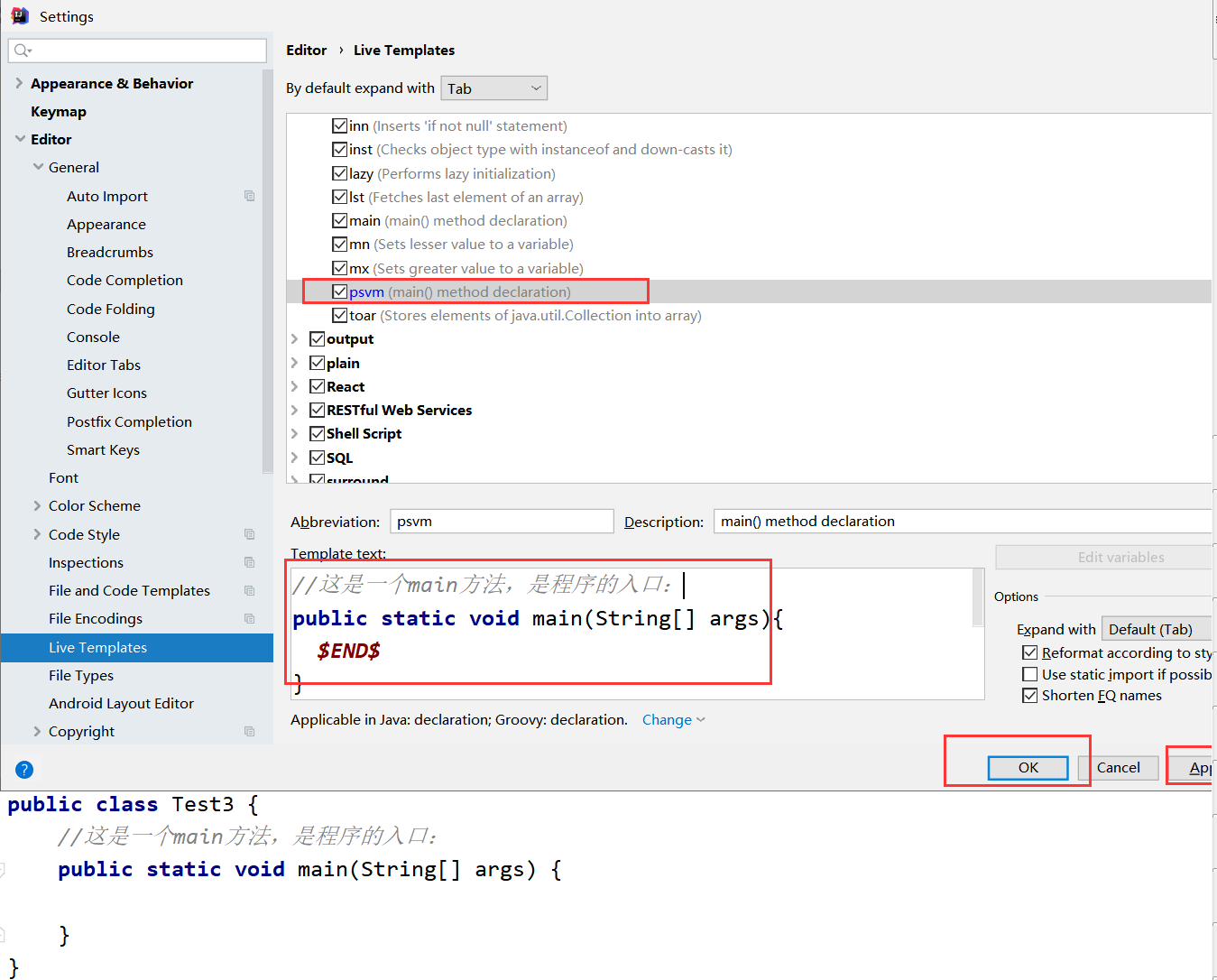Collapse the General tree node
The image size is (1217, 980).
[38, 167]
